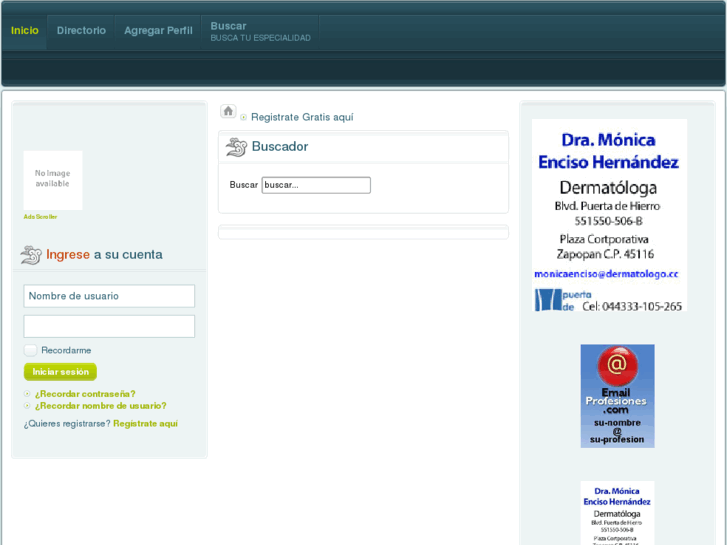Click the Ingrese a su cuenta heading

point(104,255)
